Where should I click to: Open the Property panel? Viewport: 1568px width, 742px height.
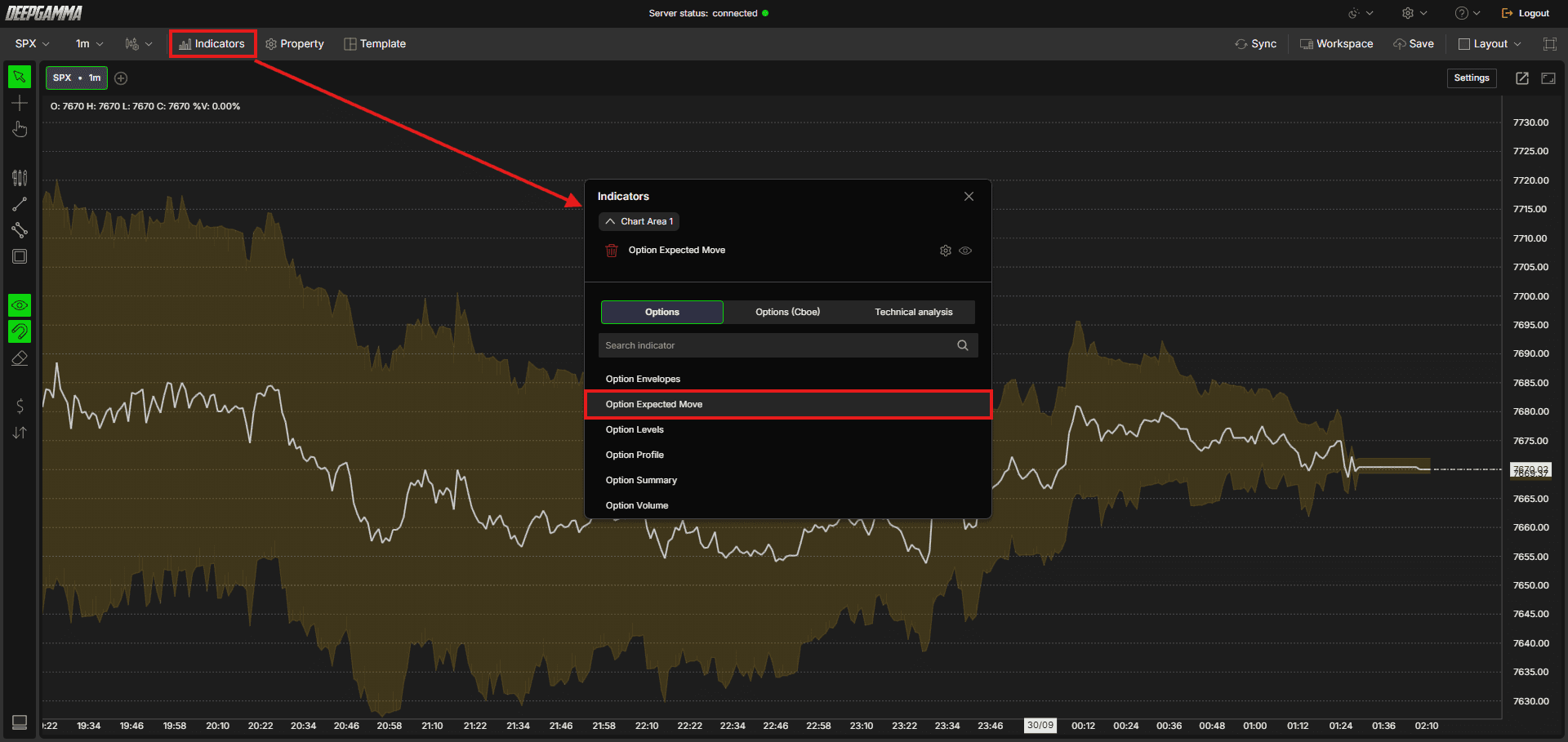tap(295, 44)
